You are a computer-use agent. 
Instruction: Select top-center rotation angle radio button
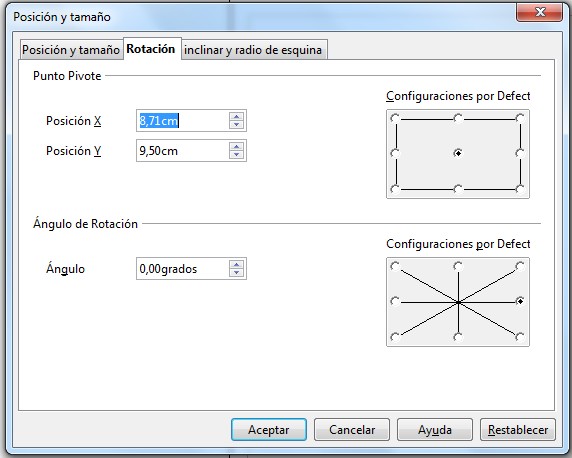pos(458,266)
